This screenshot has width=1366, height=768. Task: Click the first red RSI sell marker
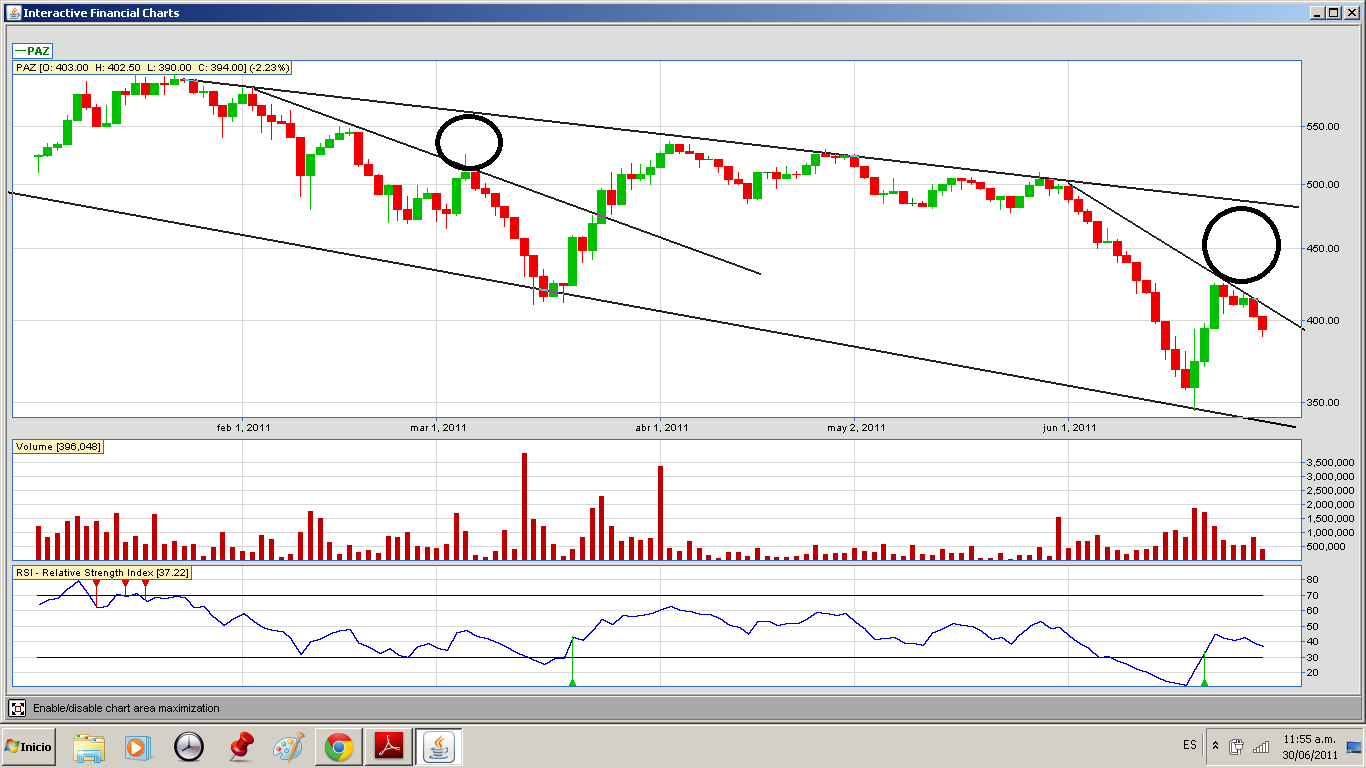96,582
